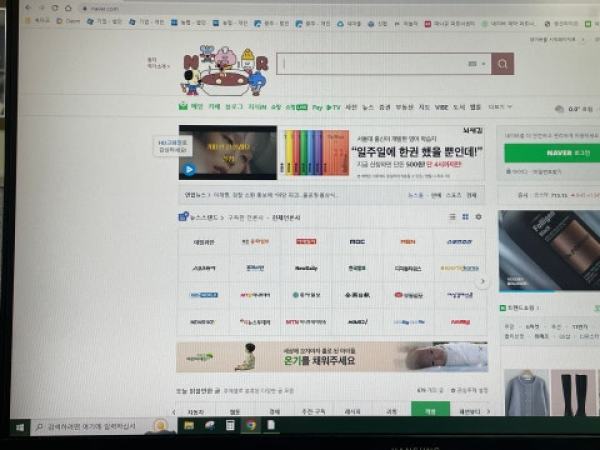Screen dimensions: 600x450
Task: Click the browser home icon
Action: (68, 8)
